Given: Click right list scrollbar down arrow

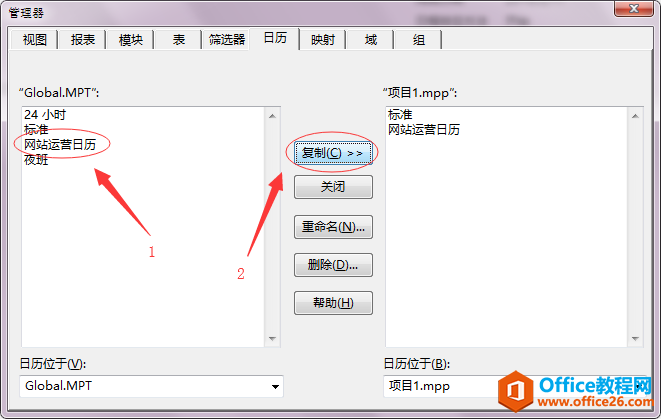Looking at the screenshot, I should [635, 338].
